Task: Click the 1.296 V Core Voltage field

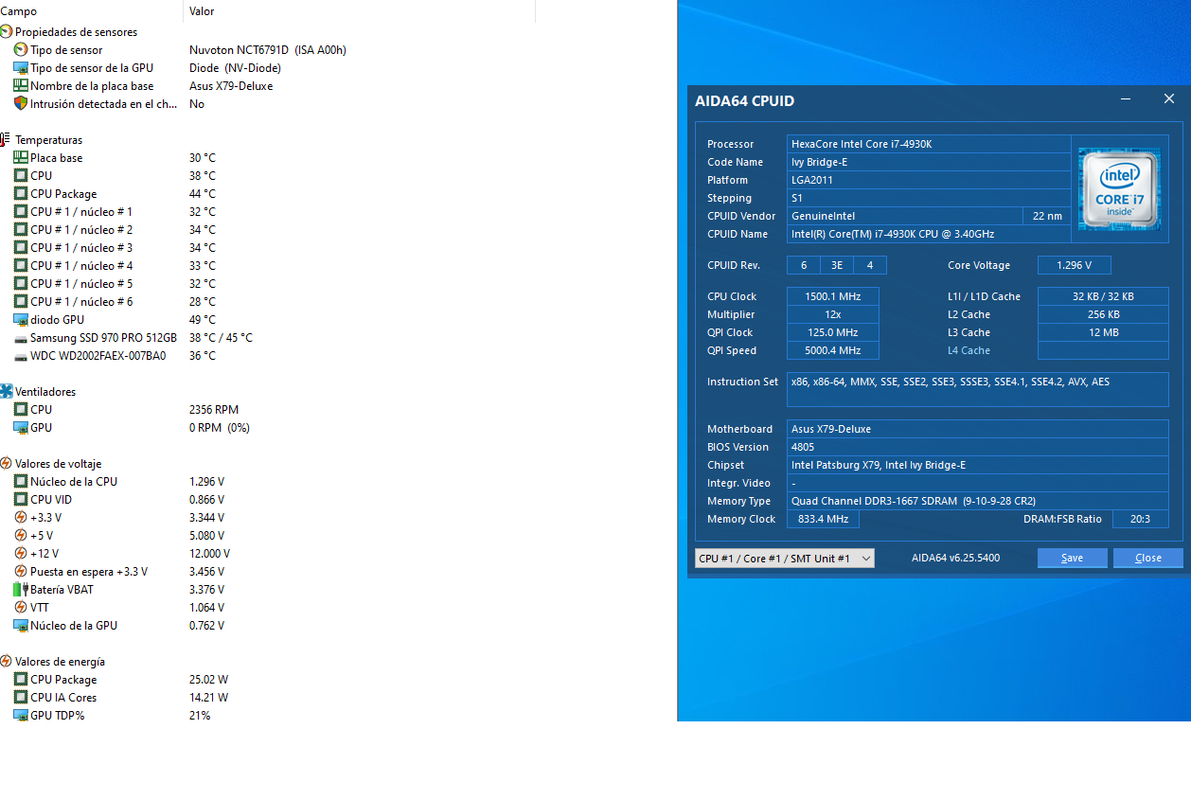Action: [x=1074, y=265]
